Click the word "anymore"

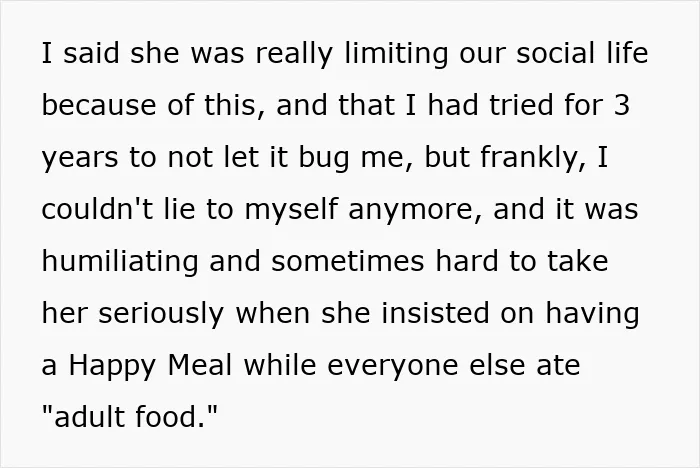click(412, 210)
